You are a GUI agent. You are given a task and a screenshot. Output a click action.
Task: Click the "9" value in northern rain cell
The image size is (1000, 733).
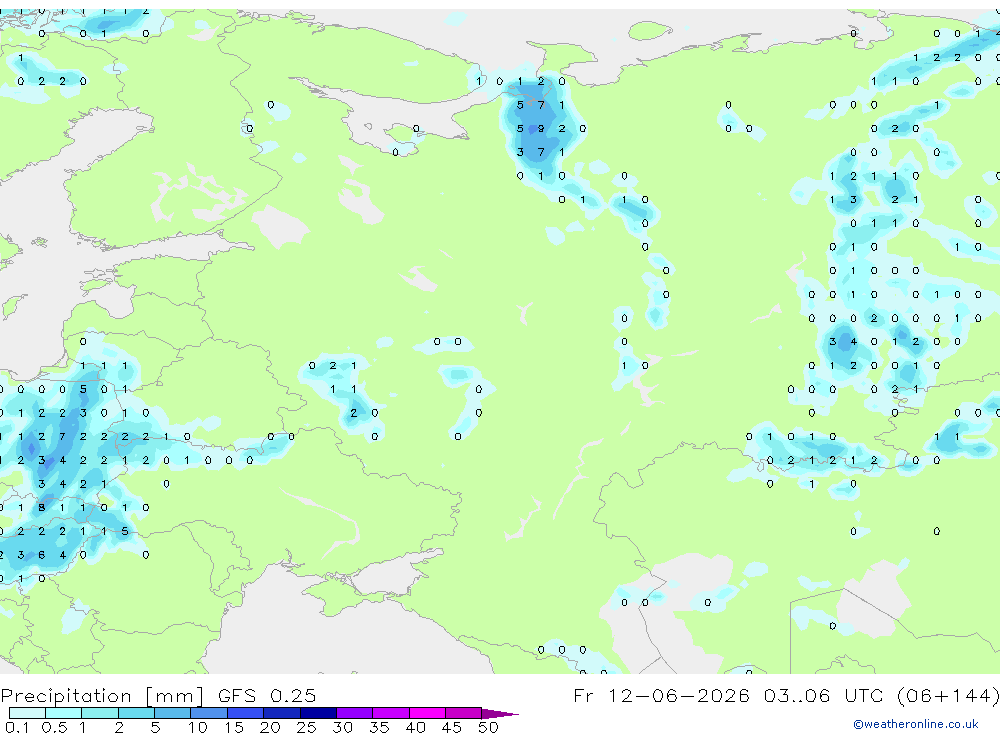pos(541,129)
